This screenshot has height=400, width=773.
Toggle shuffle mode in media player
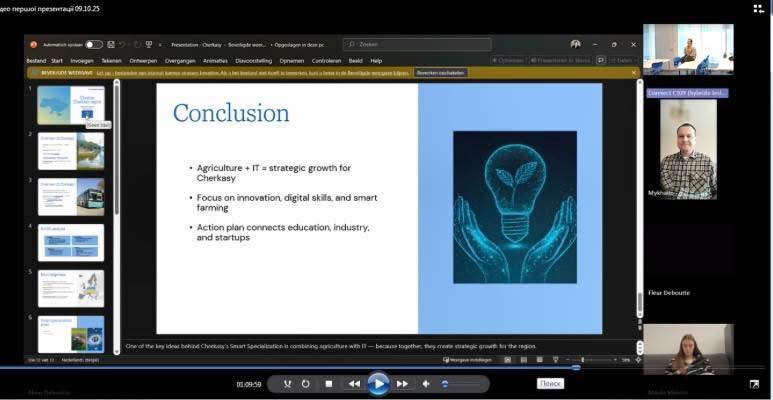tap(287, 384)
